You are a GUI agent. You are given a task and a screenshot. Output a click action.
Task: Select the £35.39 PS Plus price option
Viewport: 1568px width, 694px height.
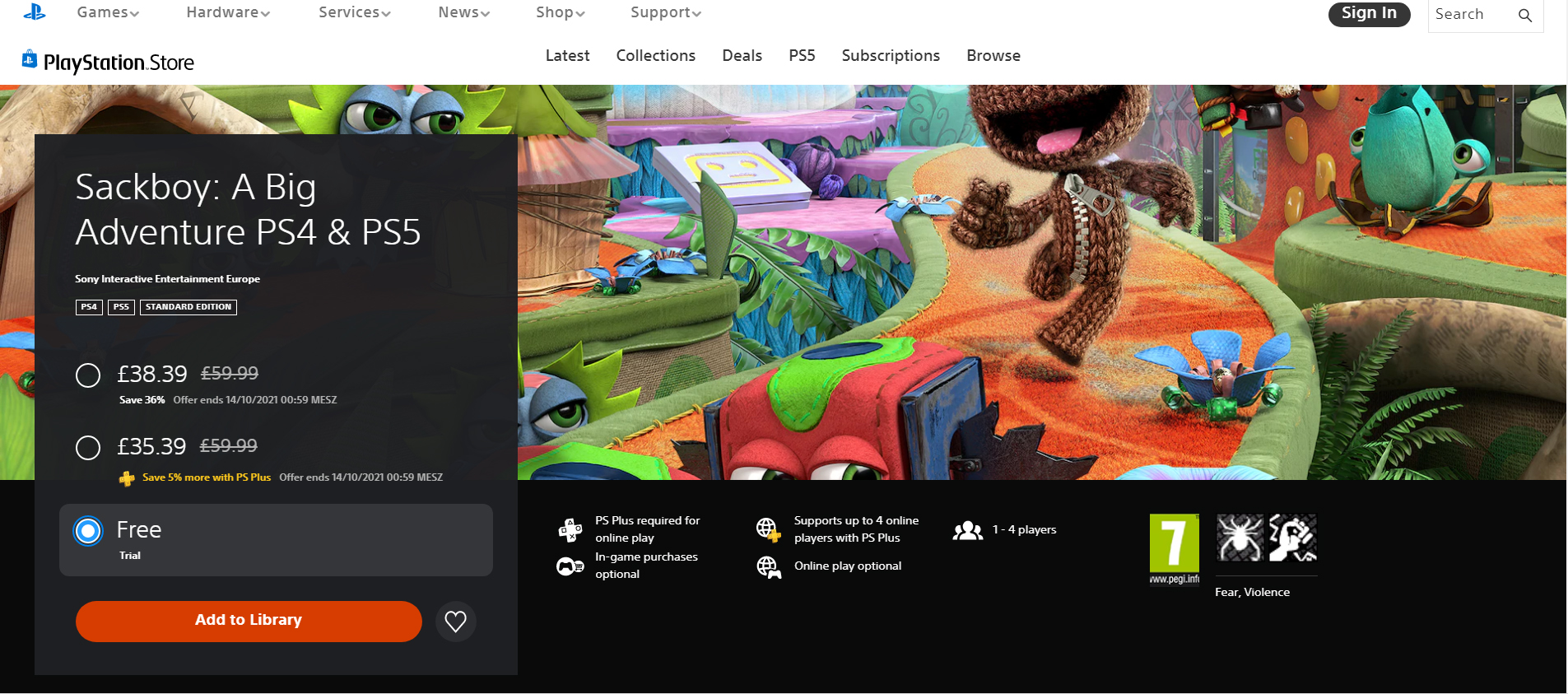pyautogui.click(x=88, y=448)
